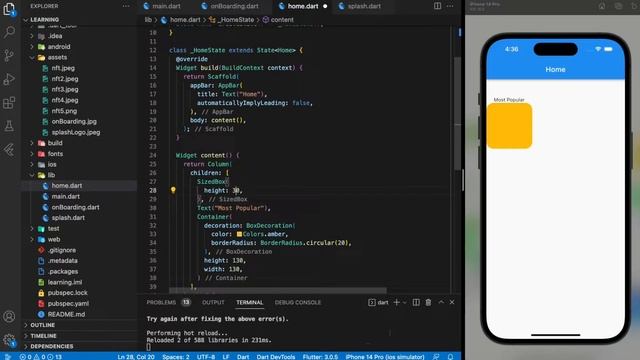
Task: Click the amber square in the simulator
Action: 509,126
